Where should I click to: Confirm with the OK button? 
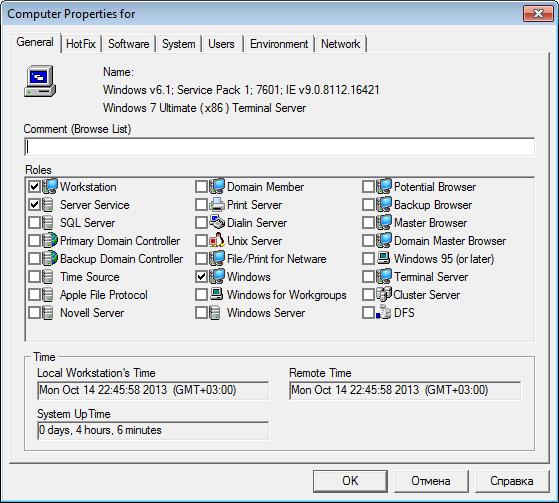pos(350,481)
